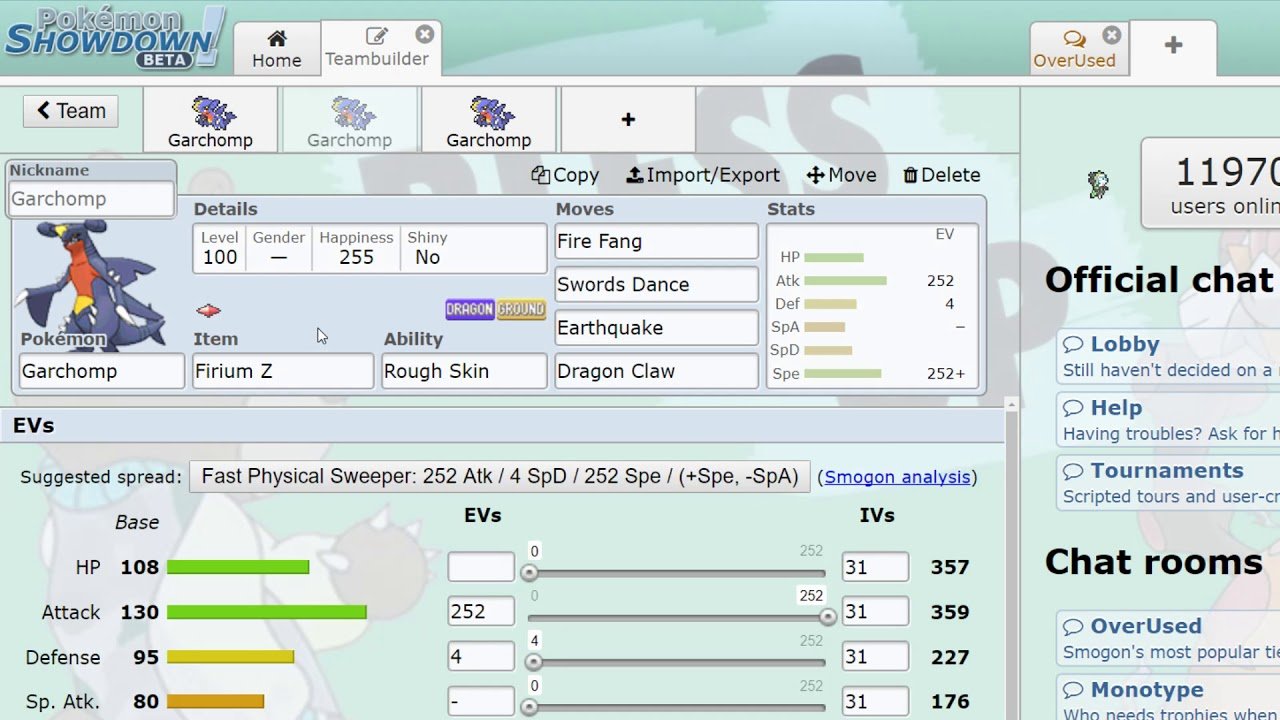Click the Ground type badge

(521, 310)
